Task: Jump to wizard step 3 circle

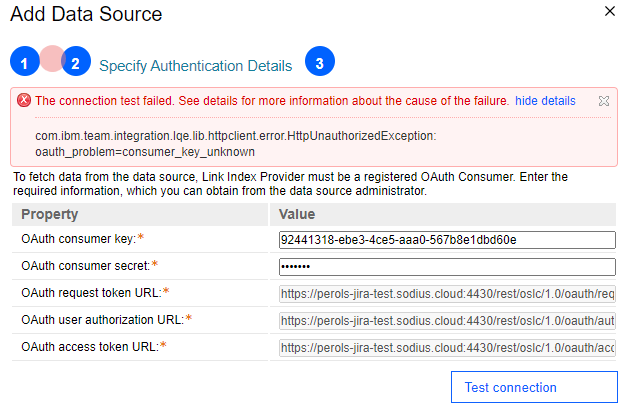Action: pos(320,61)
